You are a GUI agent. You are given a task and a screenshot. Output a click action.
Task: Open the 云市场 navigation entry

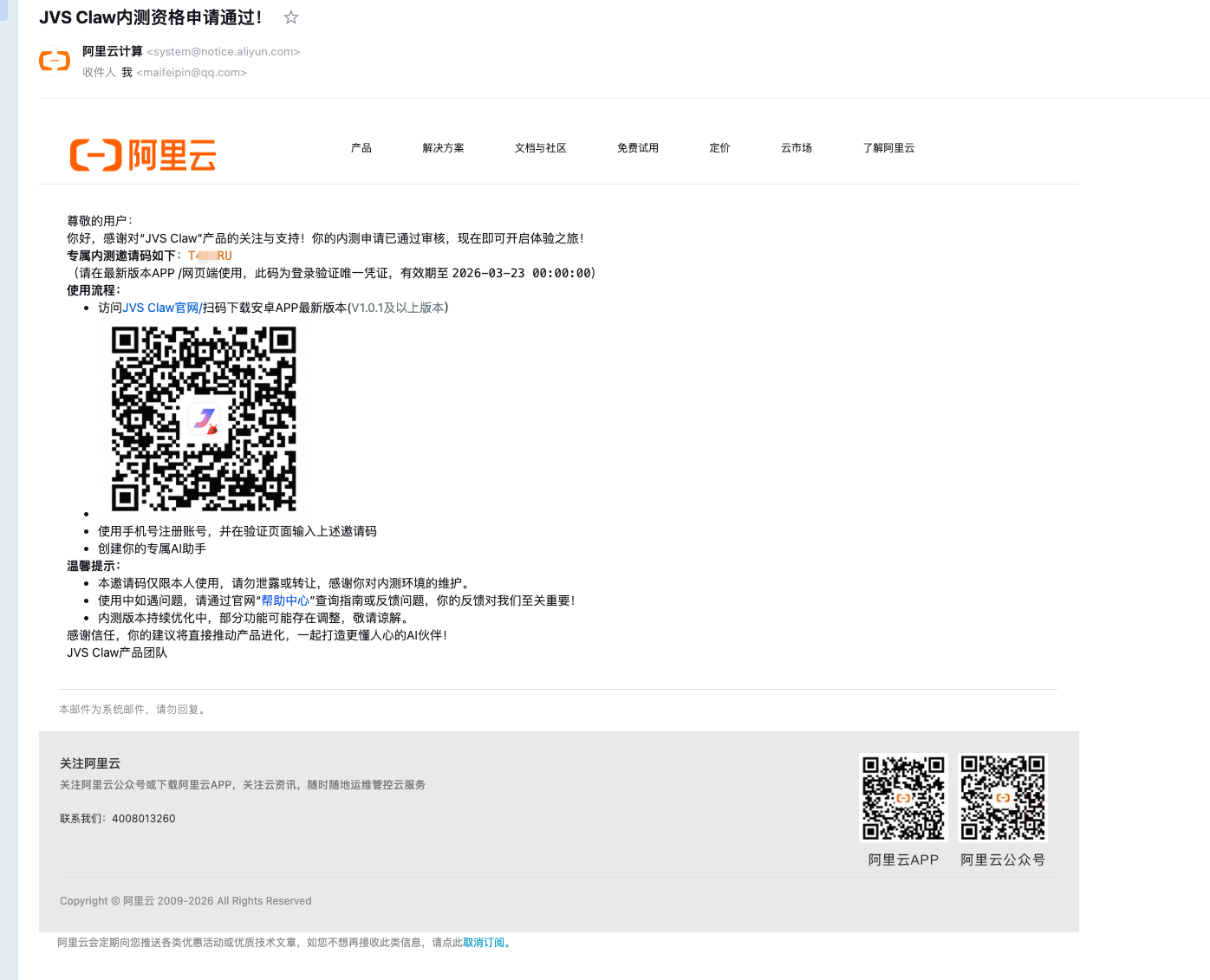click(x=796, y=148)
